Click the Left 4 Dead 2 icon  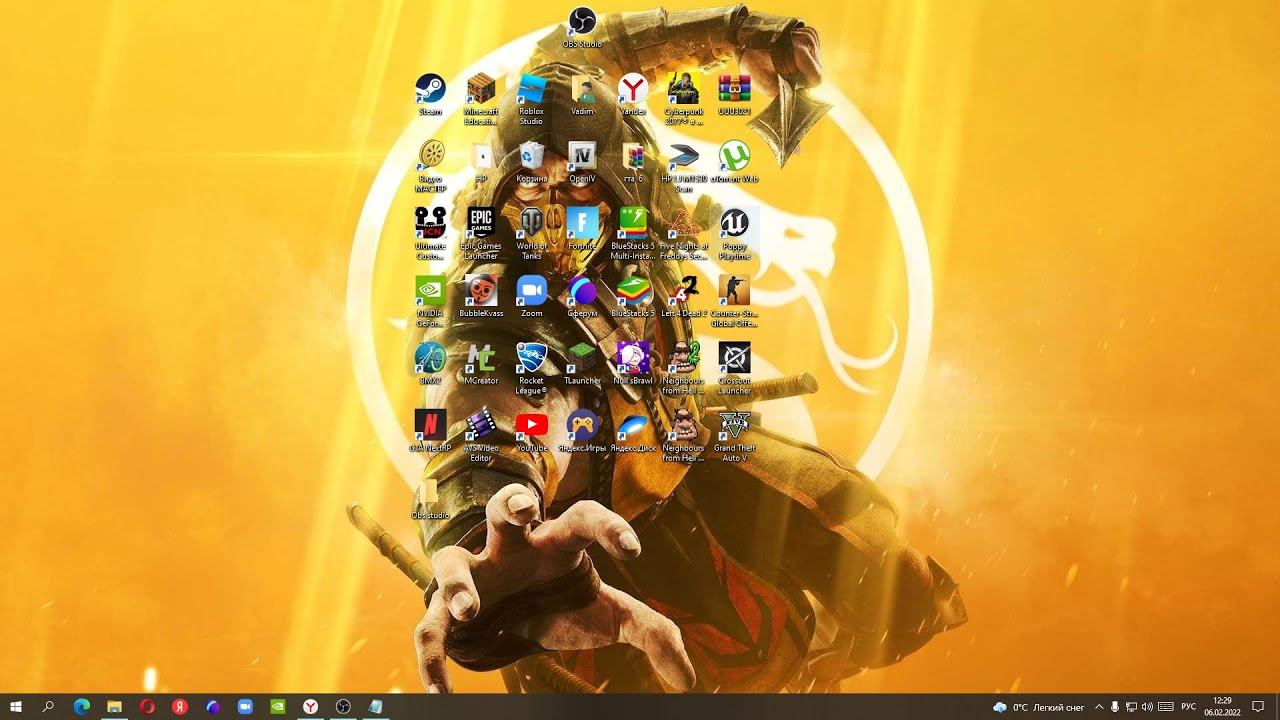(x=684, y=297)
